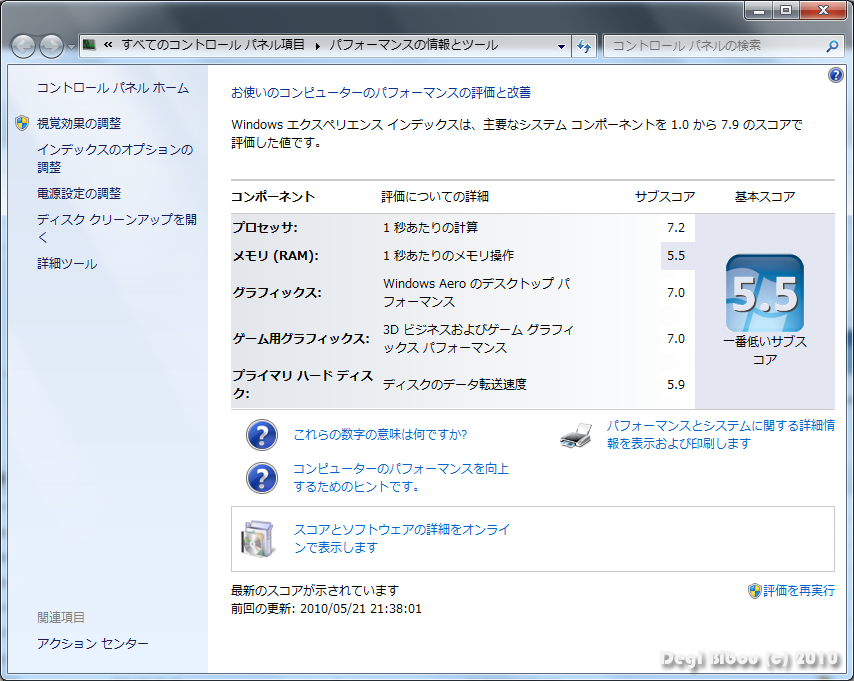The height and width of the screenshot is (681, 854).
Task: Select the ゲーム用グラフィックス subscore 7.0
Action: click(x=676, y=338)
